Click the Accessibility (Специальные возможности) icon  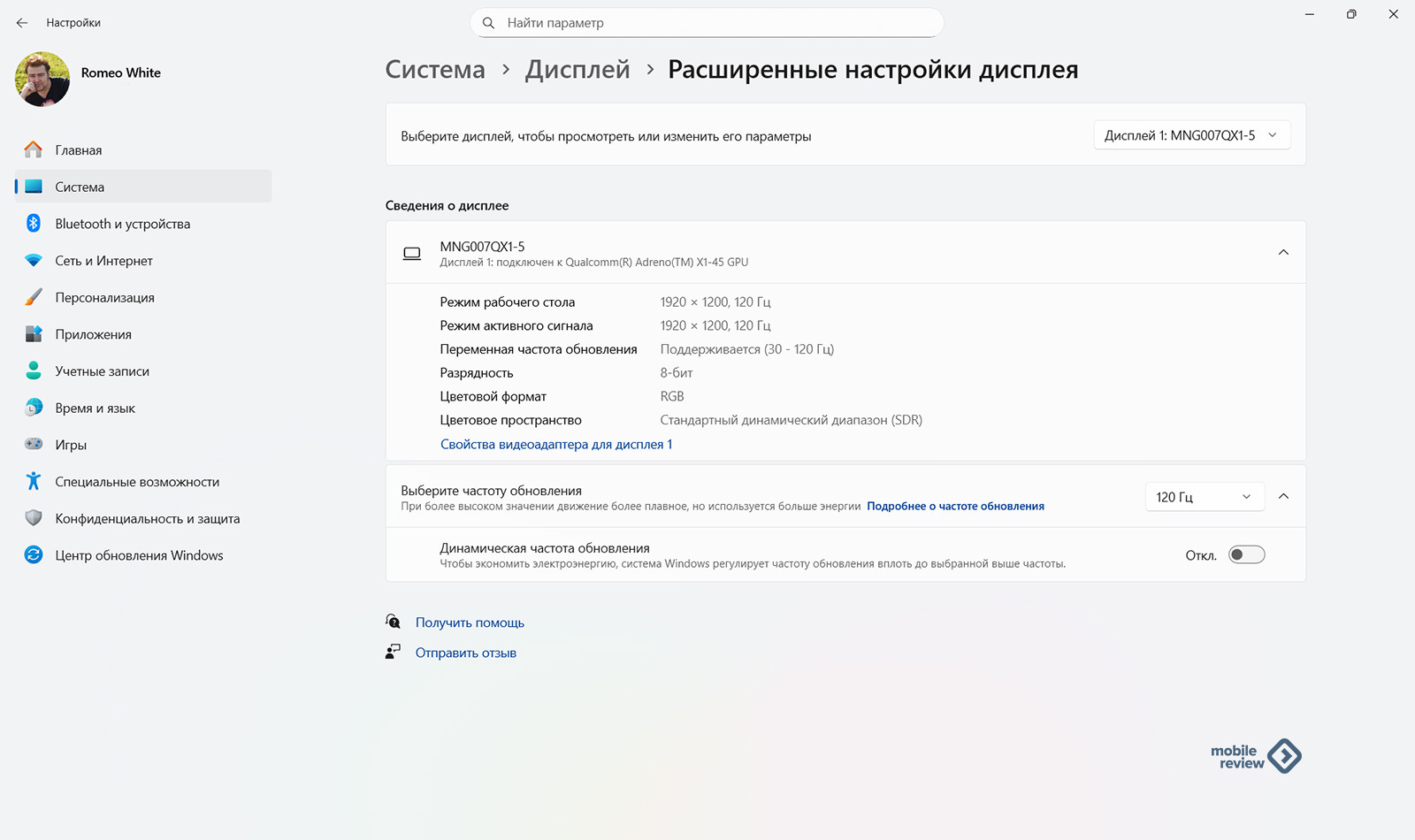click(x=34, y=482)
